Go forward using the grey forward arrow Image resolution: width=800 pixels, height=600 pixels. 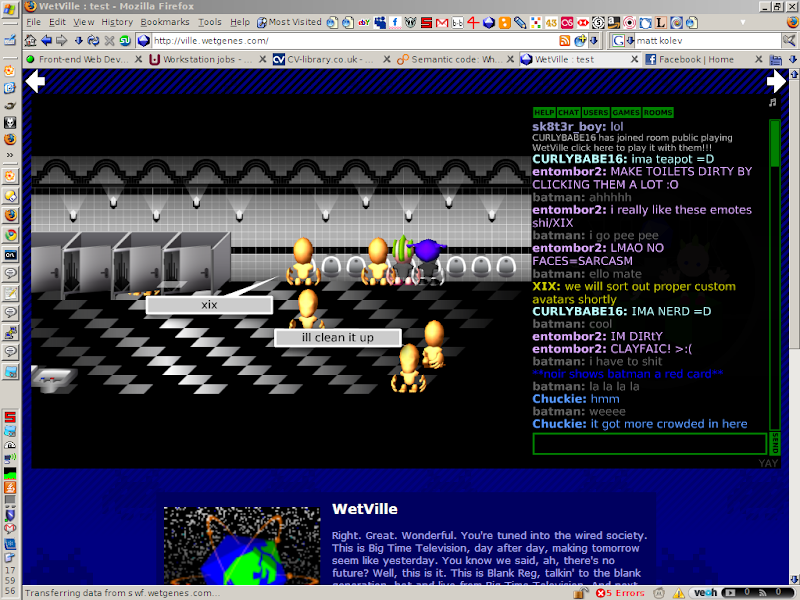(62, 40)
